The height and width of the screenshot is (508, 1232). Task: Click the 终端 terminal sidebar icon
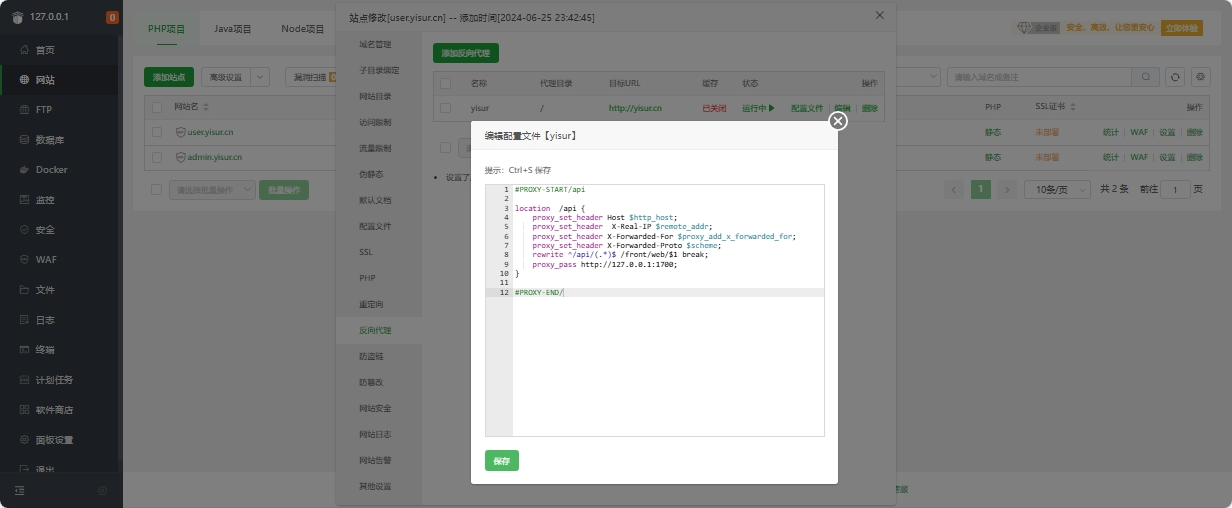[x=24, y=350]
